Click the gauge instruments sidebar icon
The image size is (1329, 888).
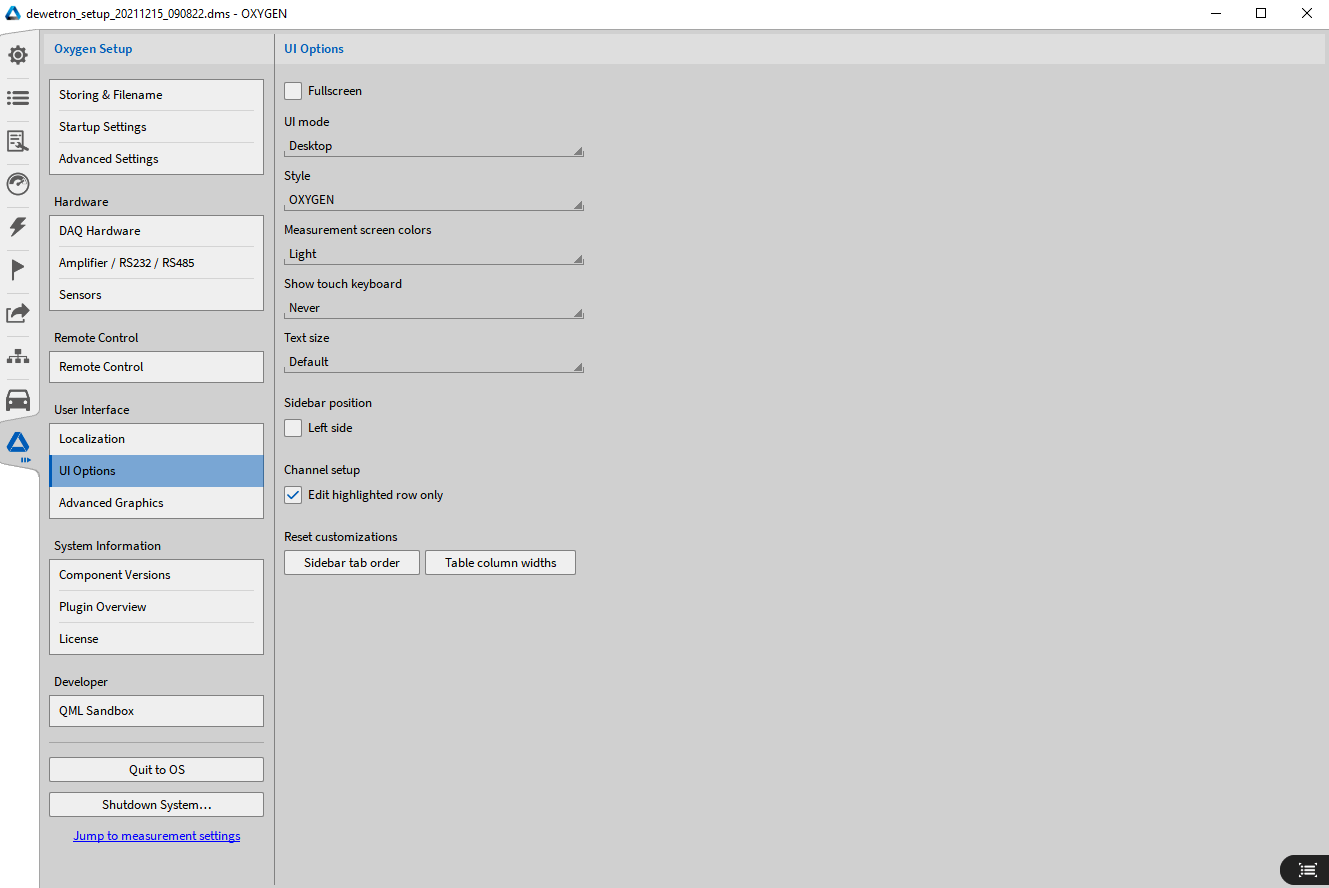pyautogui.click(x=18, y=184)
